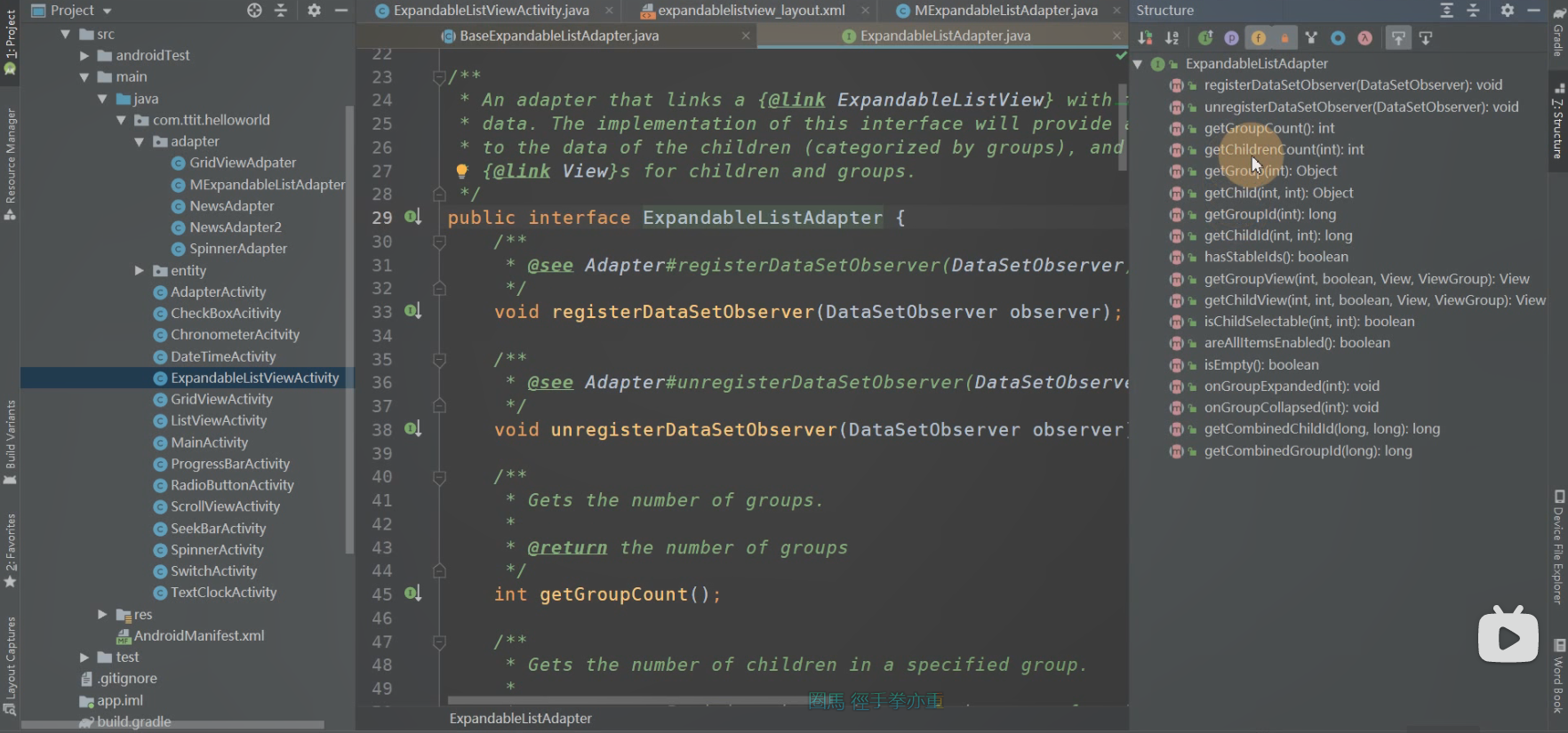Screen dimensions: 1568x733
Task: Select getChildrenCount(int) in Structure list
Action: pos(1284,149)
